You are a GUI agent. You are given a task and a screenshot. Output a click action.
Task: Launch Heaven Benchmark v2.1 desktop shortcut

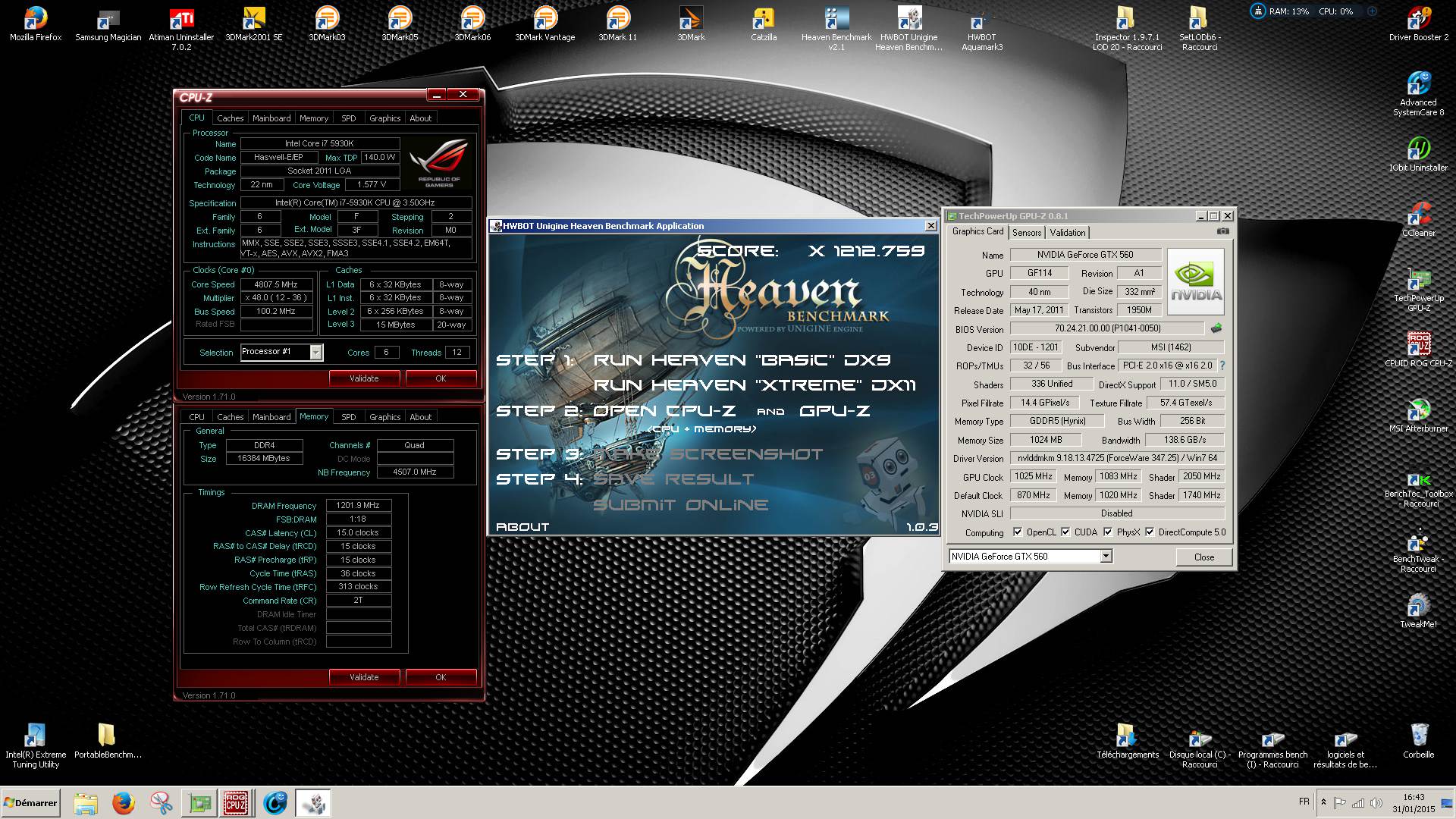(836, 29)
